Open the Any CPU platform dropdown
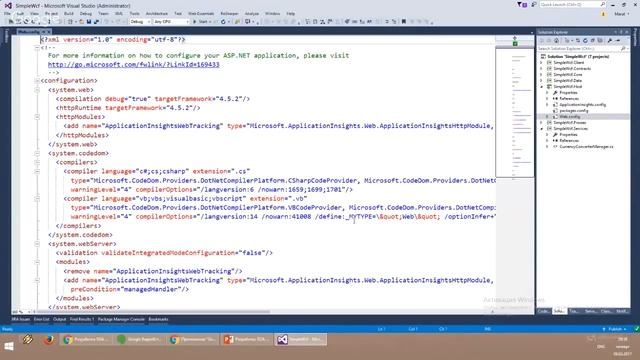The image size is (640, 360). pos(171,22)
